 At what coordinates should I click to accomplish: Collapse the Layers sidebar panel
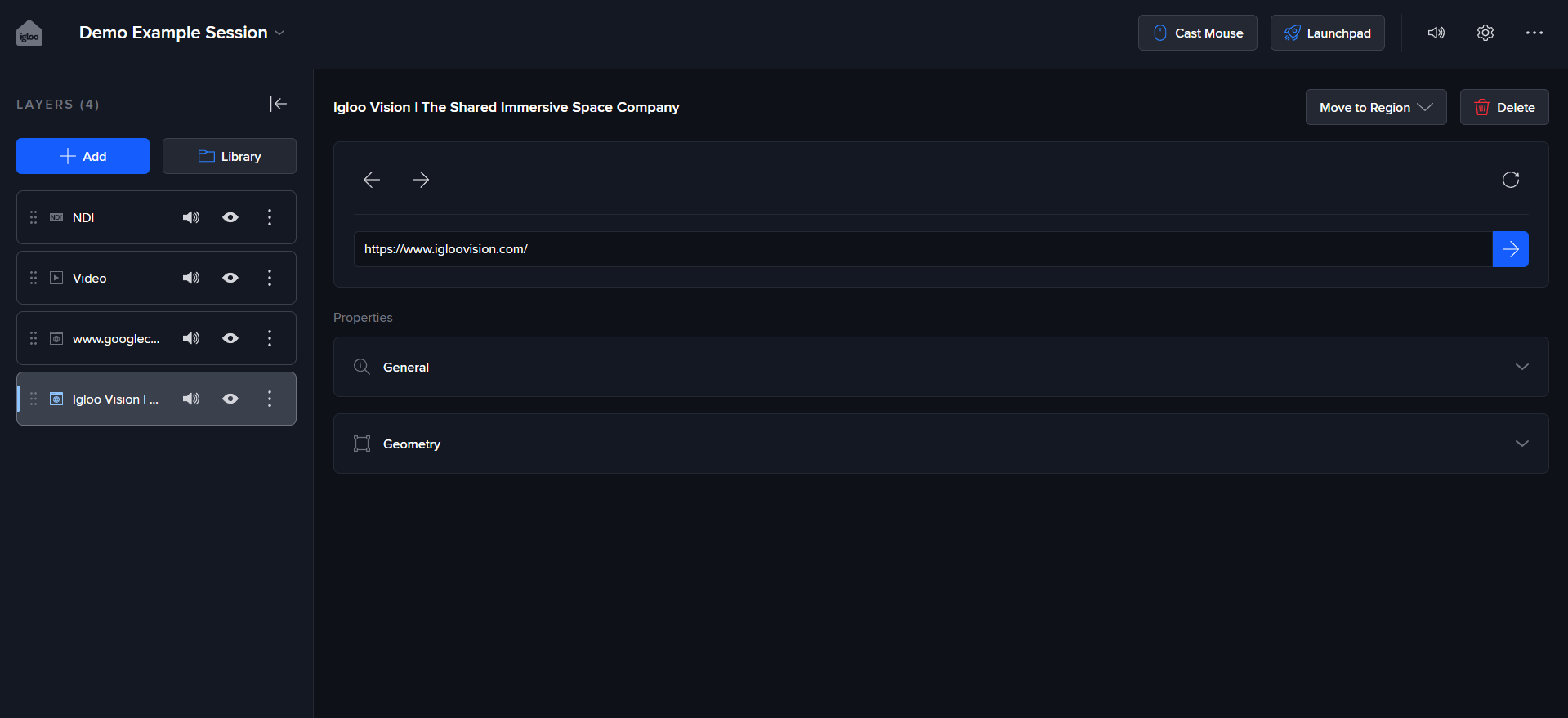279,104
